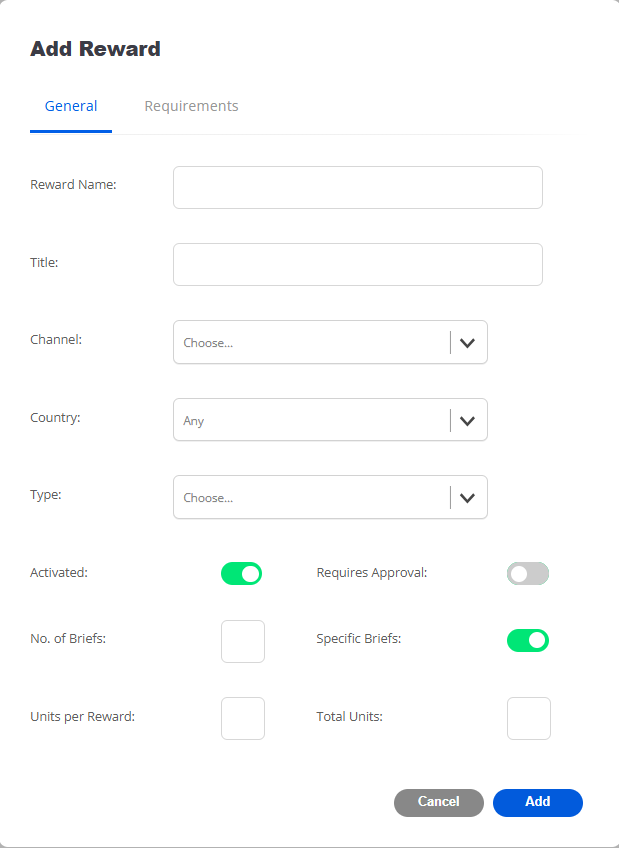
Task: Click the blue Add button
Action: click(538, 802)
